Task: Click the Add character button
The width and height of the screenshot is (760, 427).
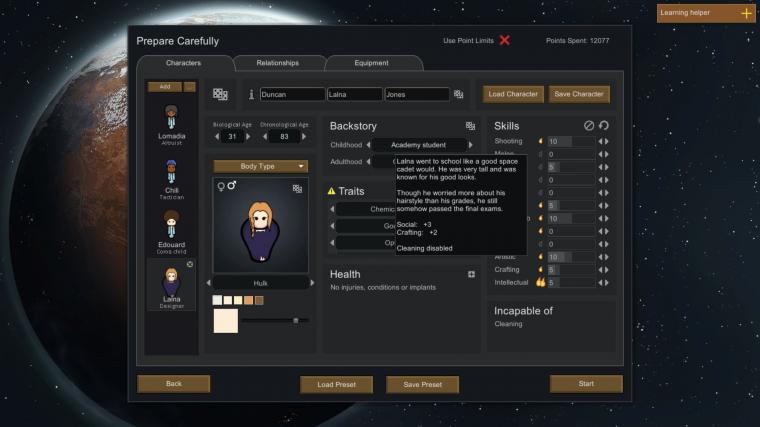Action: click(165, 87)
